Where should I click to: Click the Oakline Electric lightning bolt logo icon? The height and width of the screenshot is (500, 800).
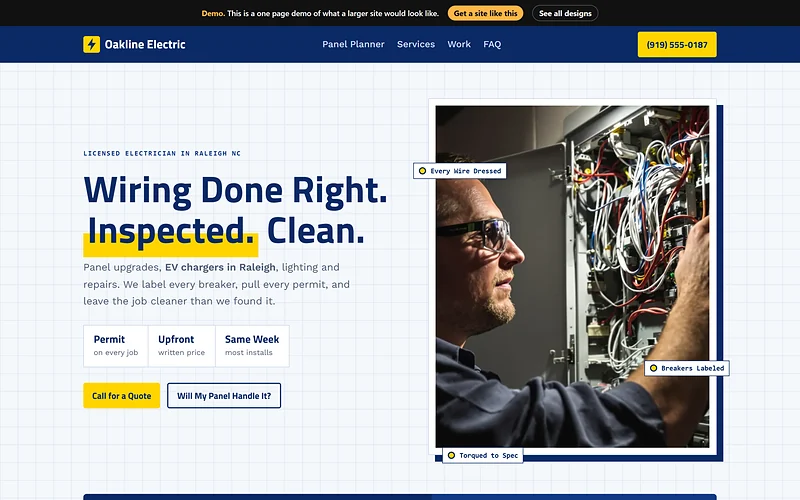pos(92,44)
